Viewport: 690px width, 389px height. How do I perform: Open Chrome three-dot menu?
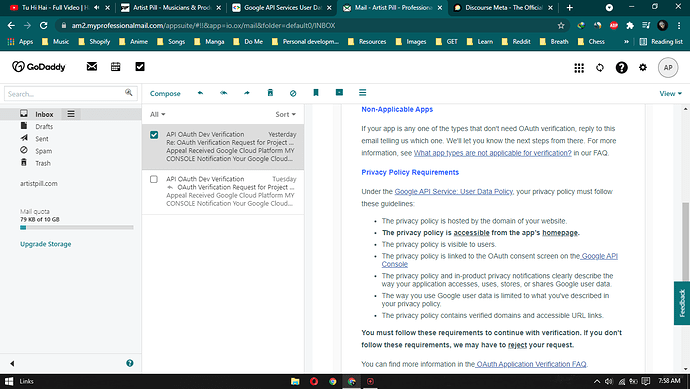click(680, 26)
